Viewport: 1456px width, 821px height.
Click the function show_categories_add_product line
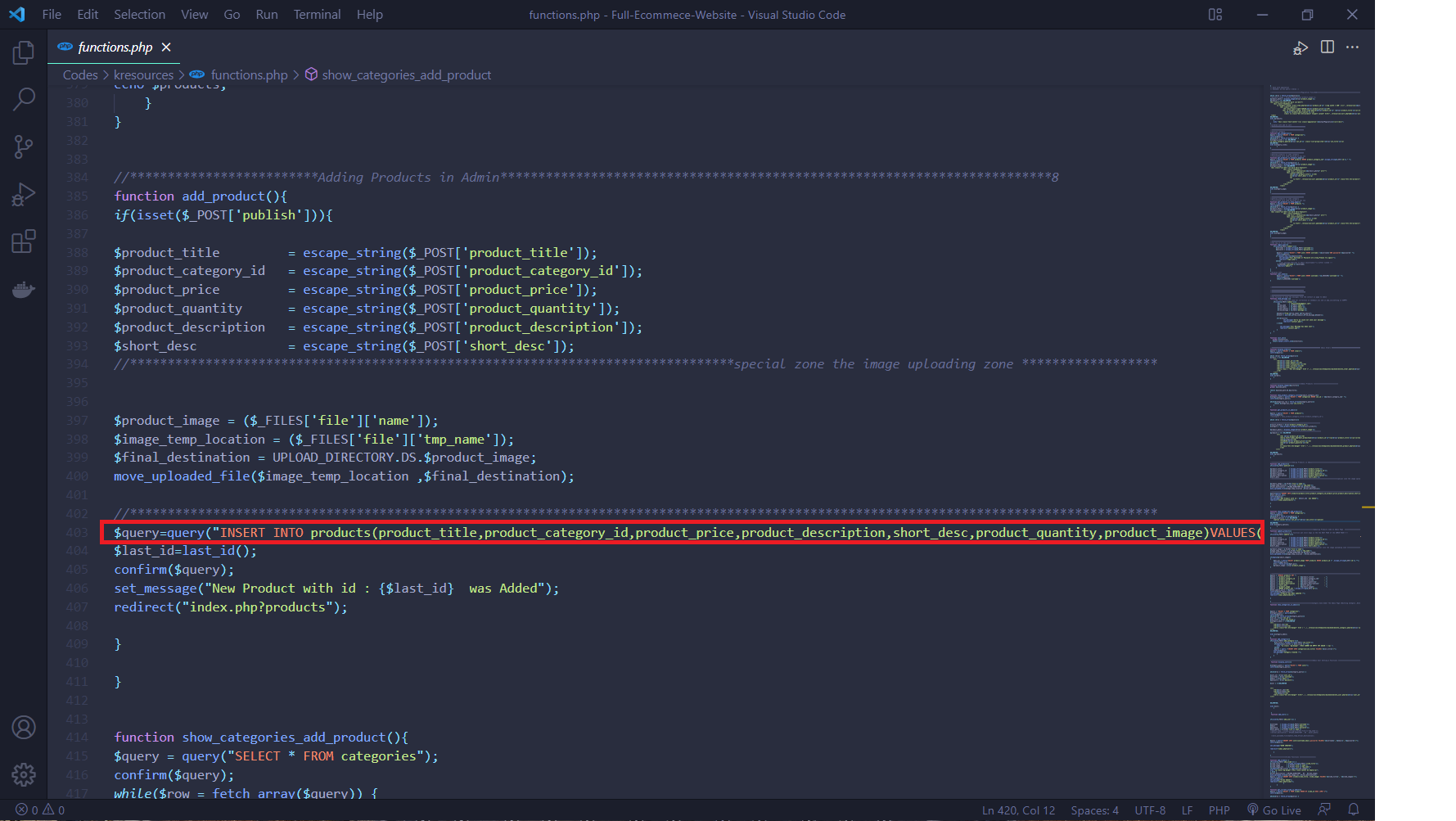coord(261,738)
